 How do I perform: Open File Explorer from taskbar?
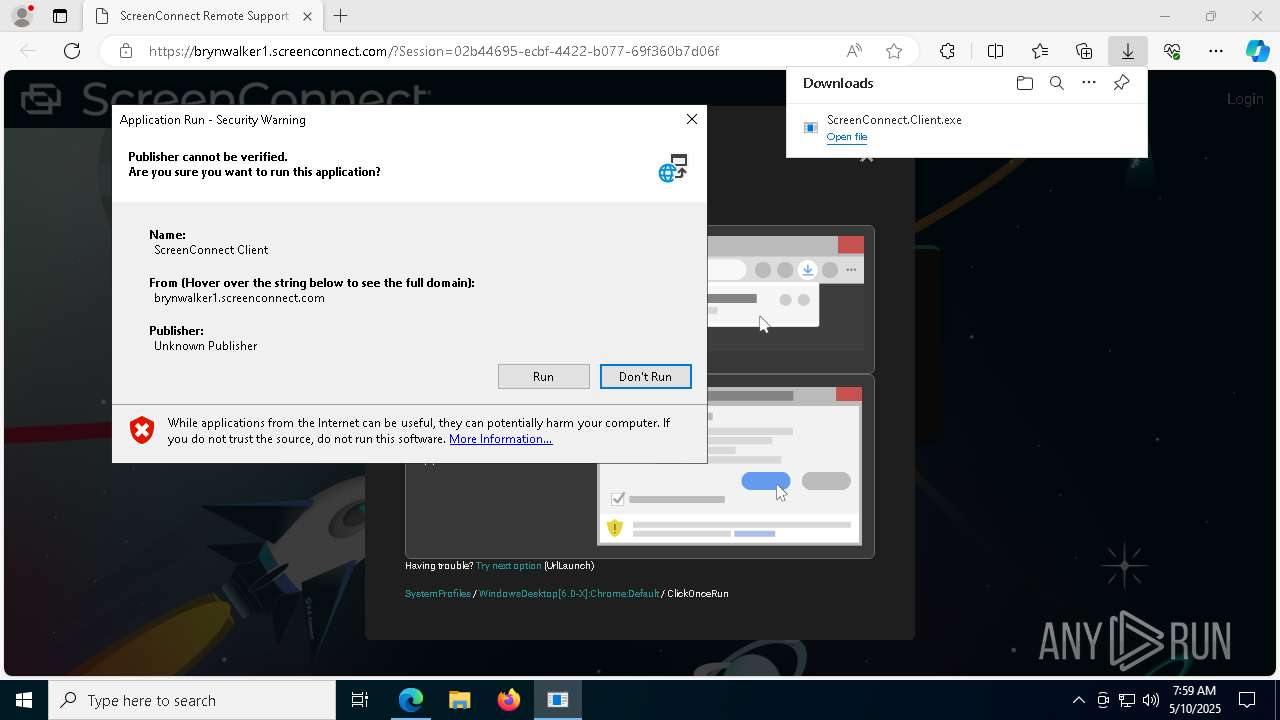click(x=459, y=700)
